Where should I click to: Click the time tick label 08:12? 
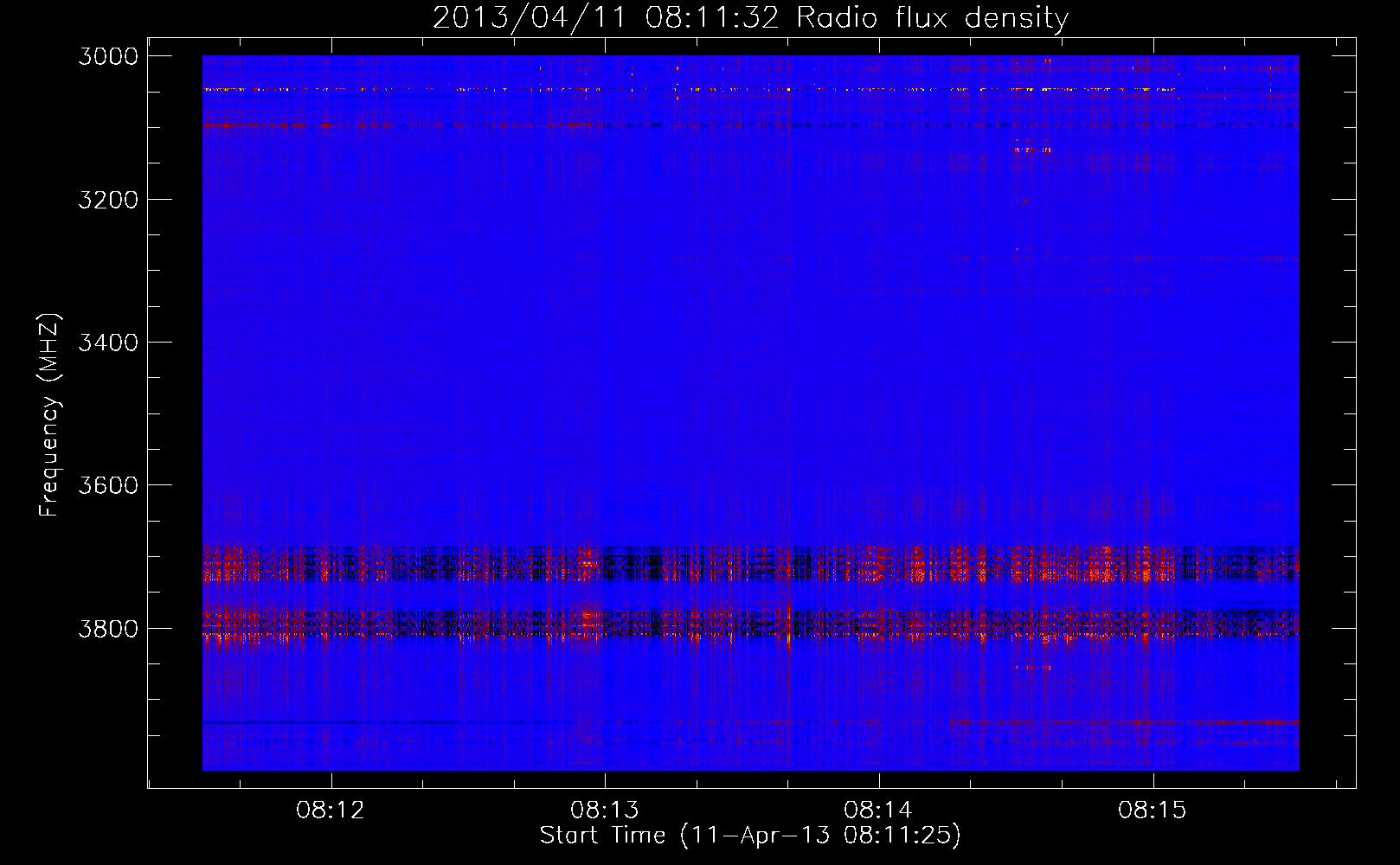tap(331, 811)
